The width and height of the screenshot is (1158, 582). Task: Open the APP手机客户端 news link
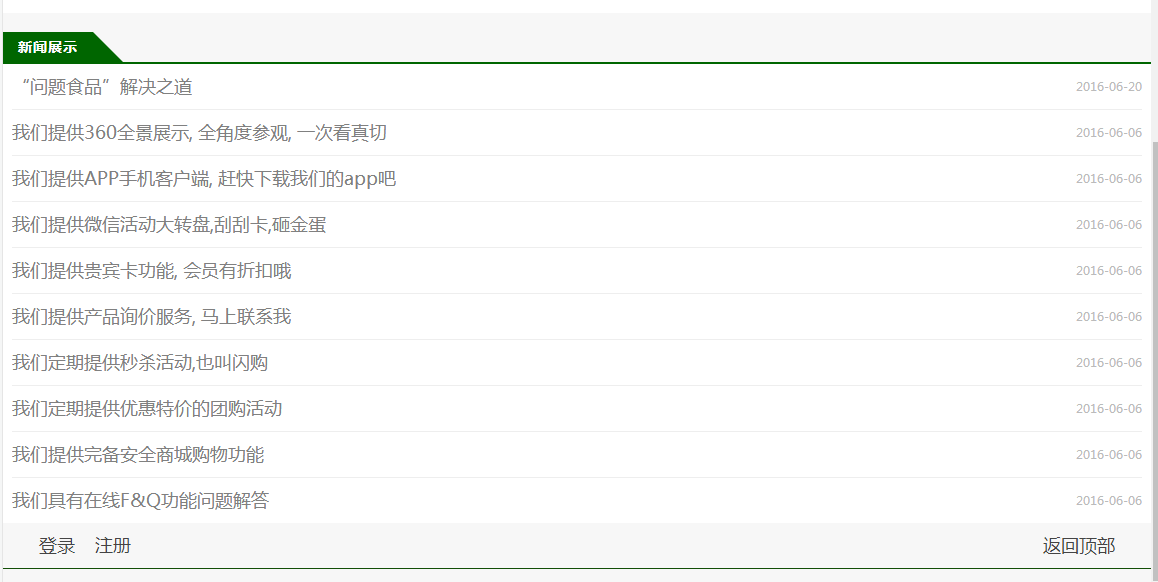(204, 179)
